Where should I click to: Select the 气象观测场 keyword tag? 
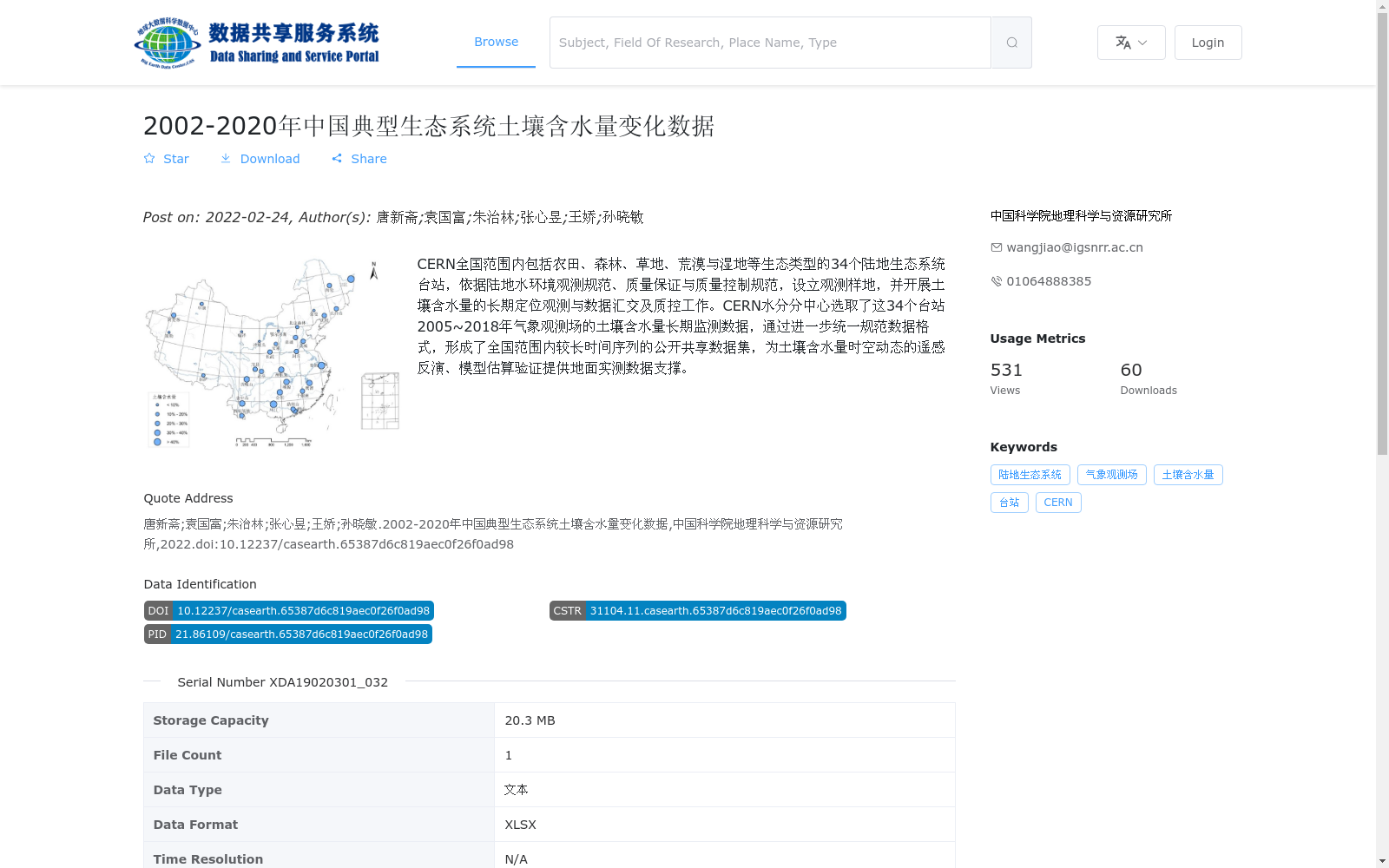click(x=1111, y=475)
